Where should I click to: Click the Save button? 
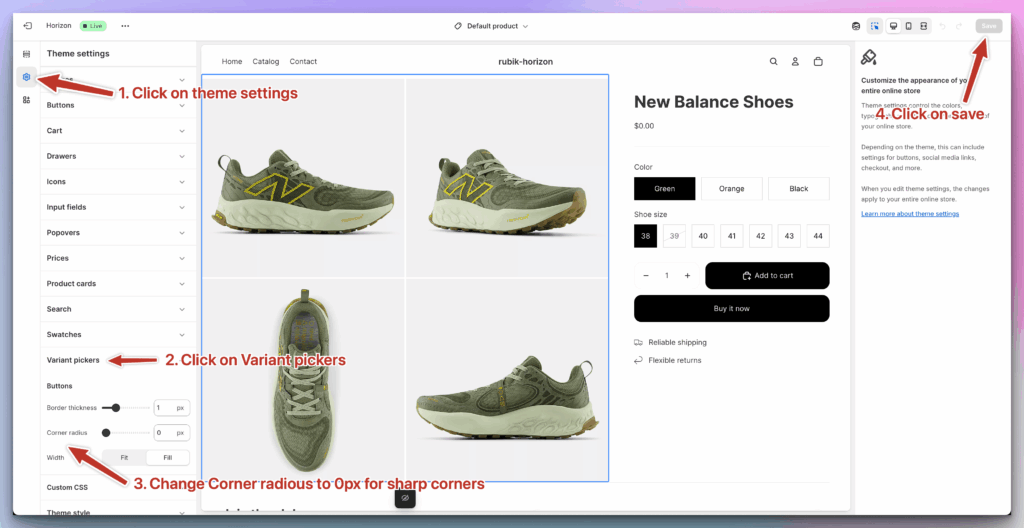pos(989,26)
